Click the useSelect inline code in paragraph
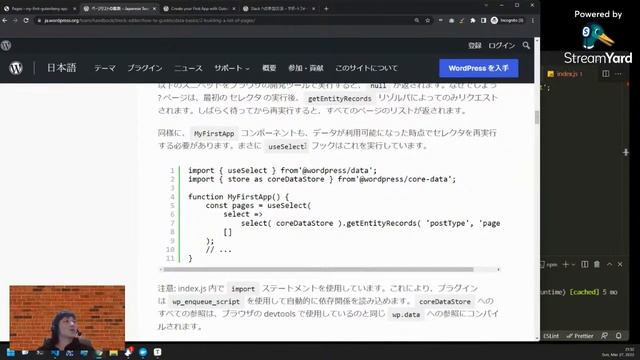The height and width of the screenshot is (360, 640). [x=287, y=147]
